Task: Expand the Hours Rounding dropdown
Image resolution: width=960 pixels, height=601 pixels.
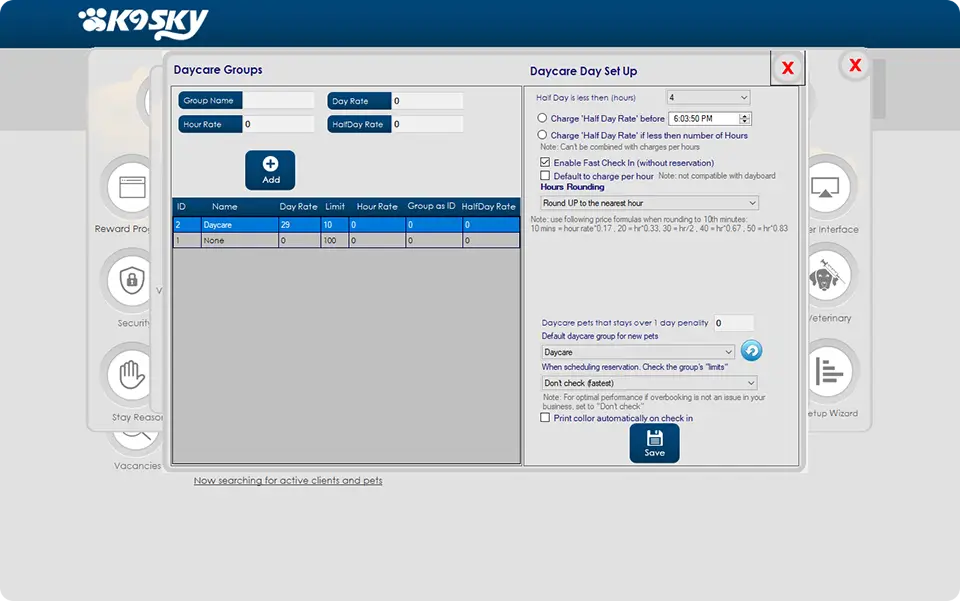Action: (x=649, y=203)
